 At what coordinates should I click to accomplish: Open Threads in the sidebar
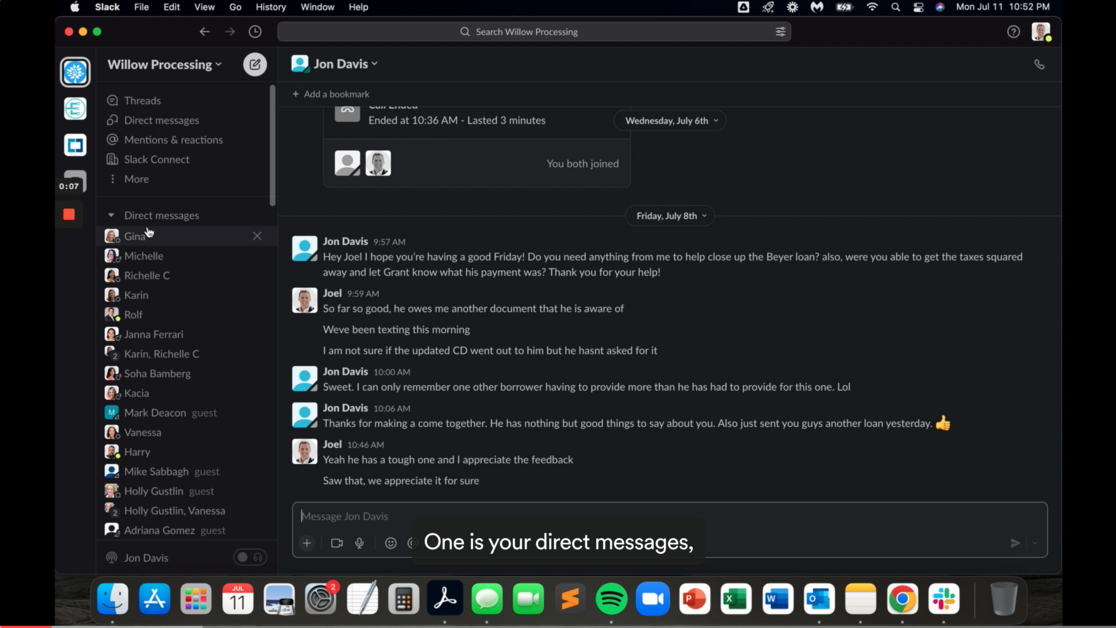[142, 100]
